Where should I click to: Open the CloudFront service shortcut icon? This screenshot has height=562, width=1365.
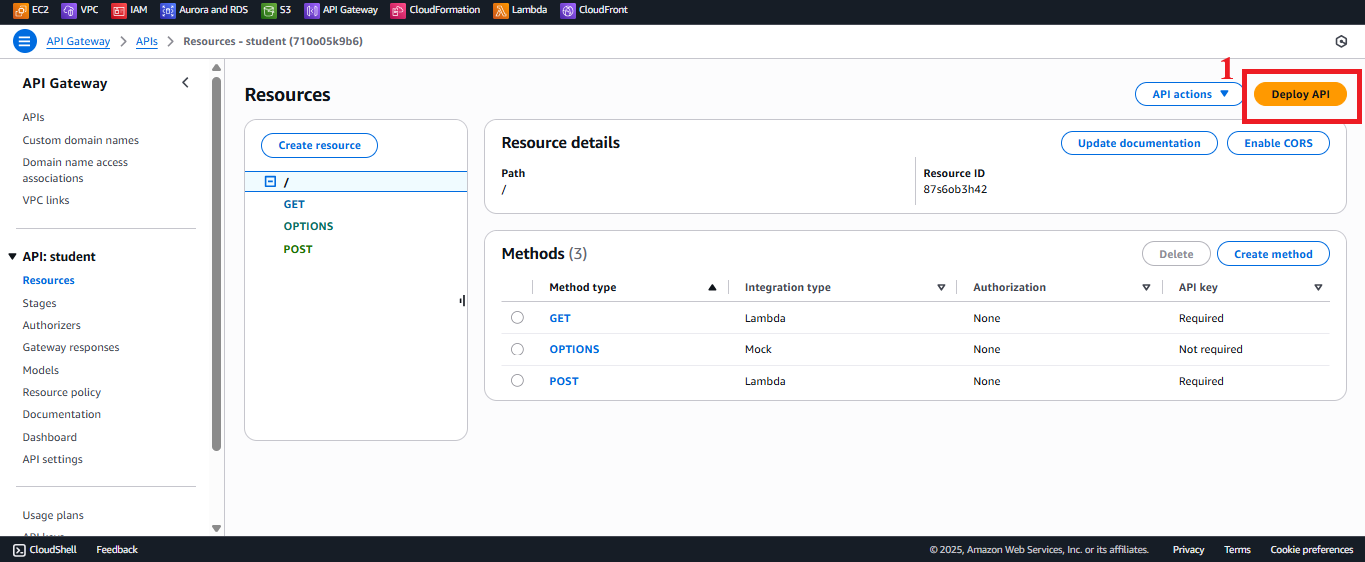tap(568, 11)
